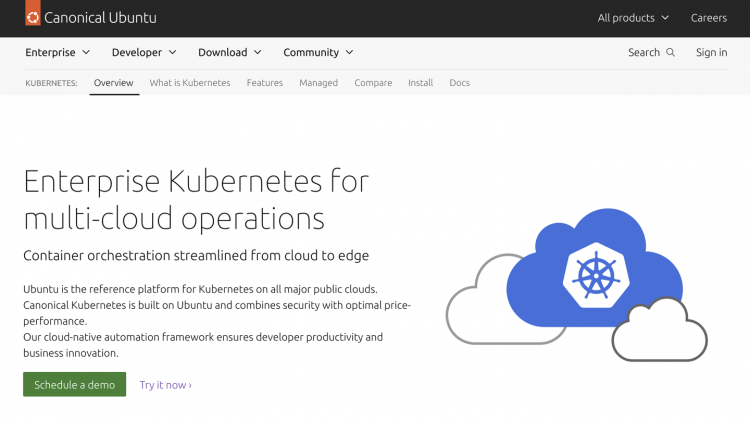
Task: Expand the All products dropdown
Action: [x=633, y=18]
